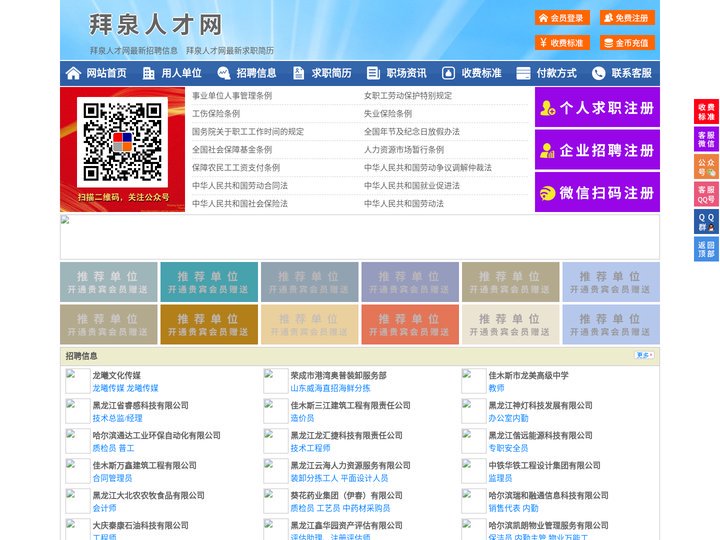Image resolution: width=720 pixels, height=540 pixels.
Task: Click the 企业招聘注册 purple banner
Action: (597, 150)
